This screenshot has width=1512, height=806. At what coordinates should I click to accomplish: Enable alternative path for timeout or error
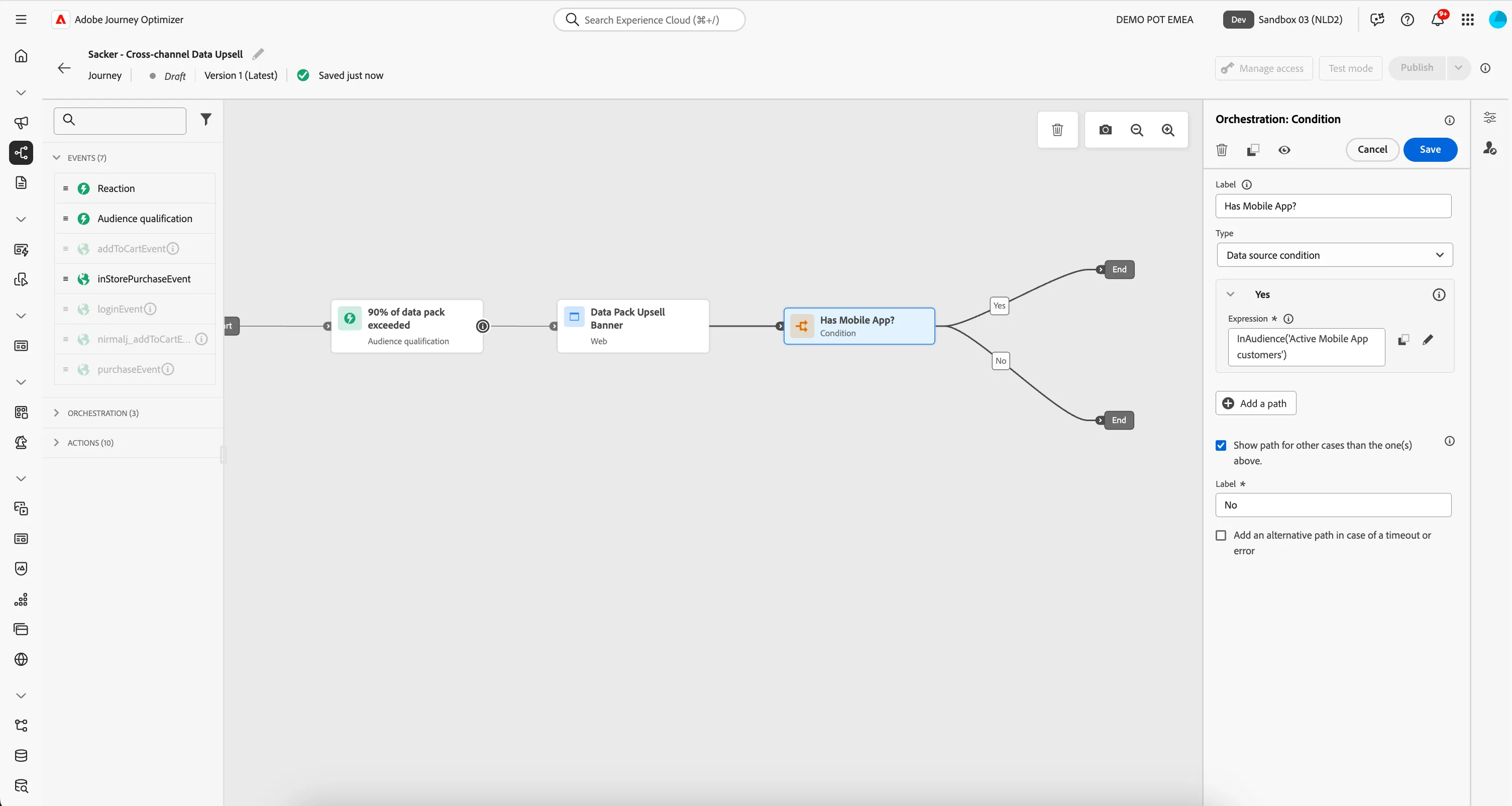pyautogui.click(x=1221, y=535)
